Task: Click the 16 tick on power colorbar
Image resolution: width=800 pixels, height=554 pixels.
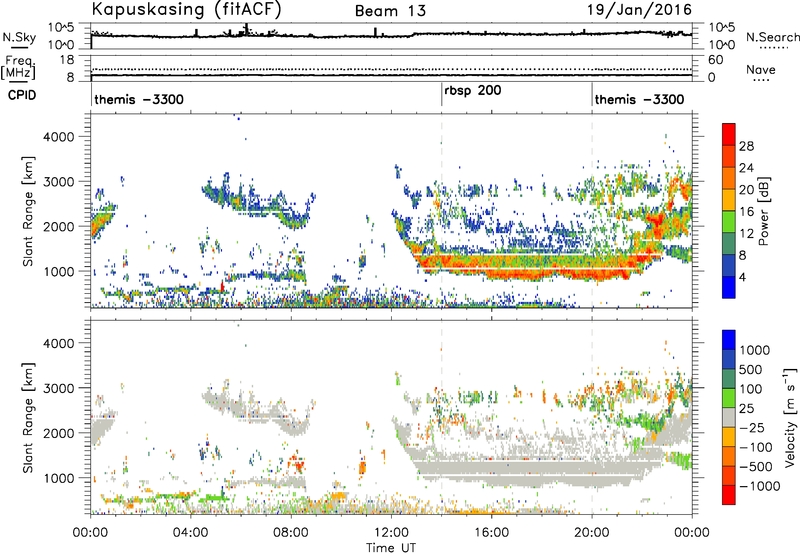Action: [746, 212]
